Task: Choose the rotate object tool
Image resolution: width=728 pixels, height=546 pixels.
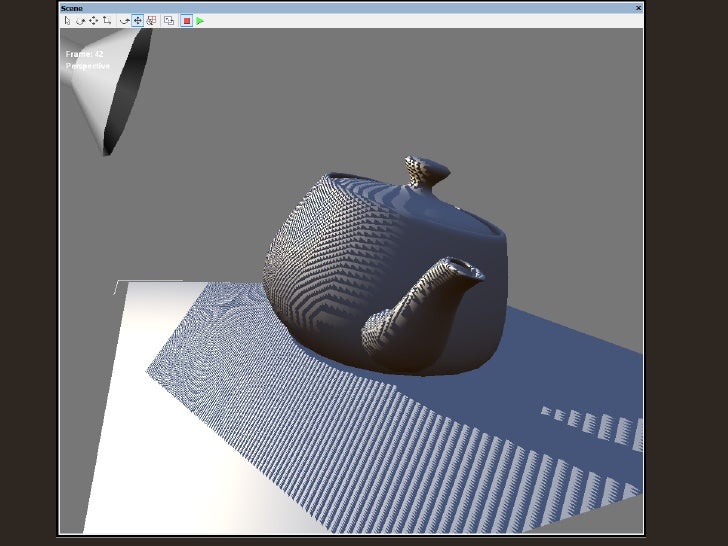Action: tap(80, 20)
